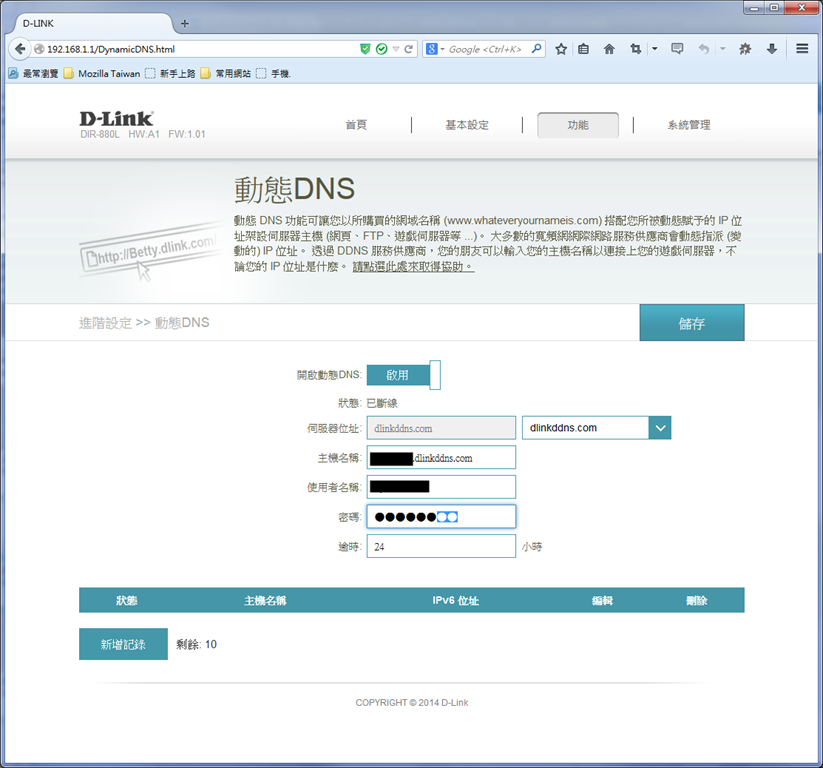Click the search magnifier icon
The image size is (823, 768).
click(x=536, y=49)
